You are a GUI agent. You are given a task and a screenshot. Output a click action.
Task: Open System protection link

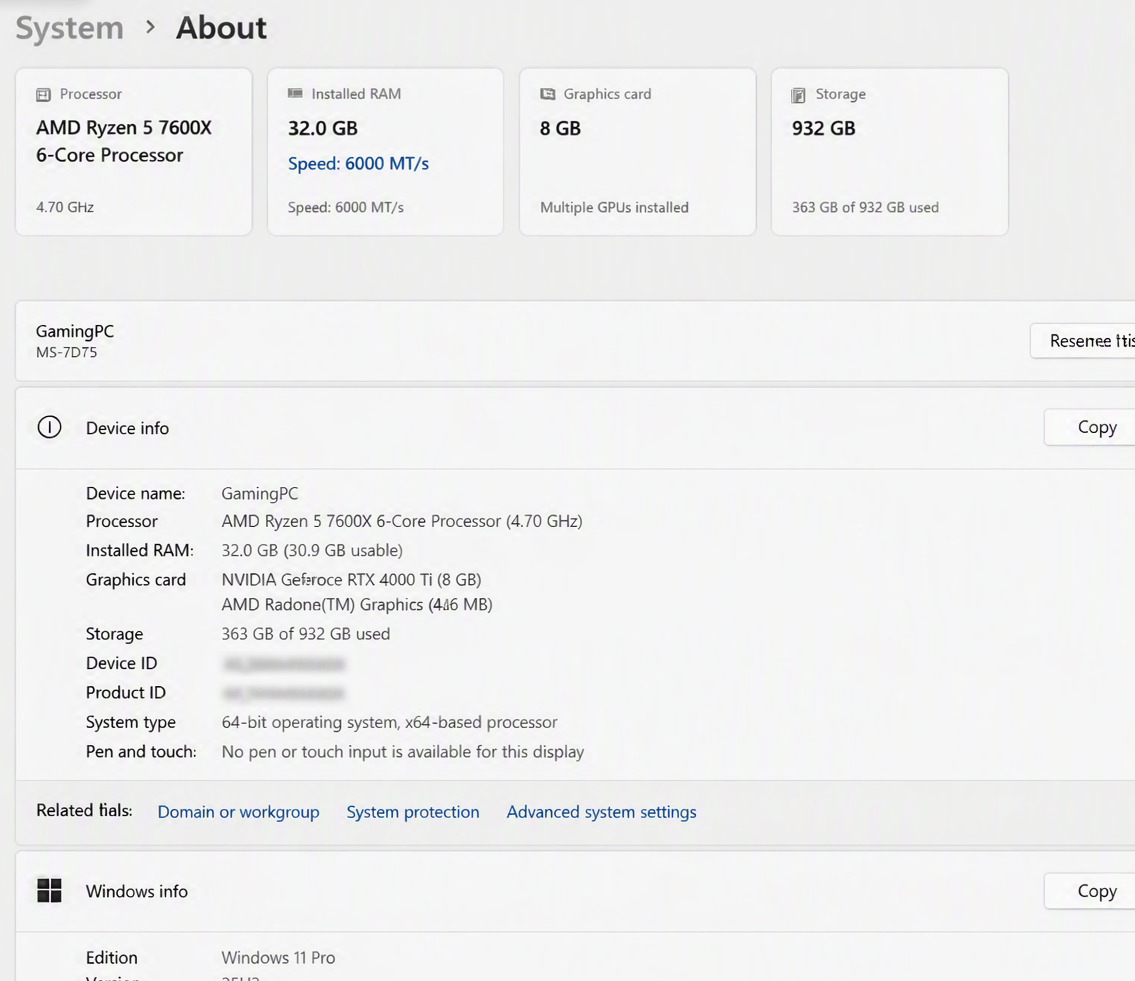coord(413,812)
